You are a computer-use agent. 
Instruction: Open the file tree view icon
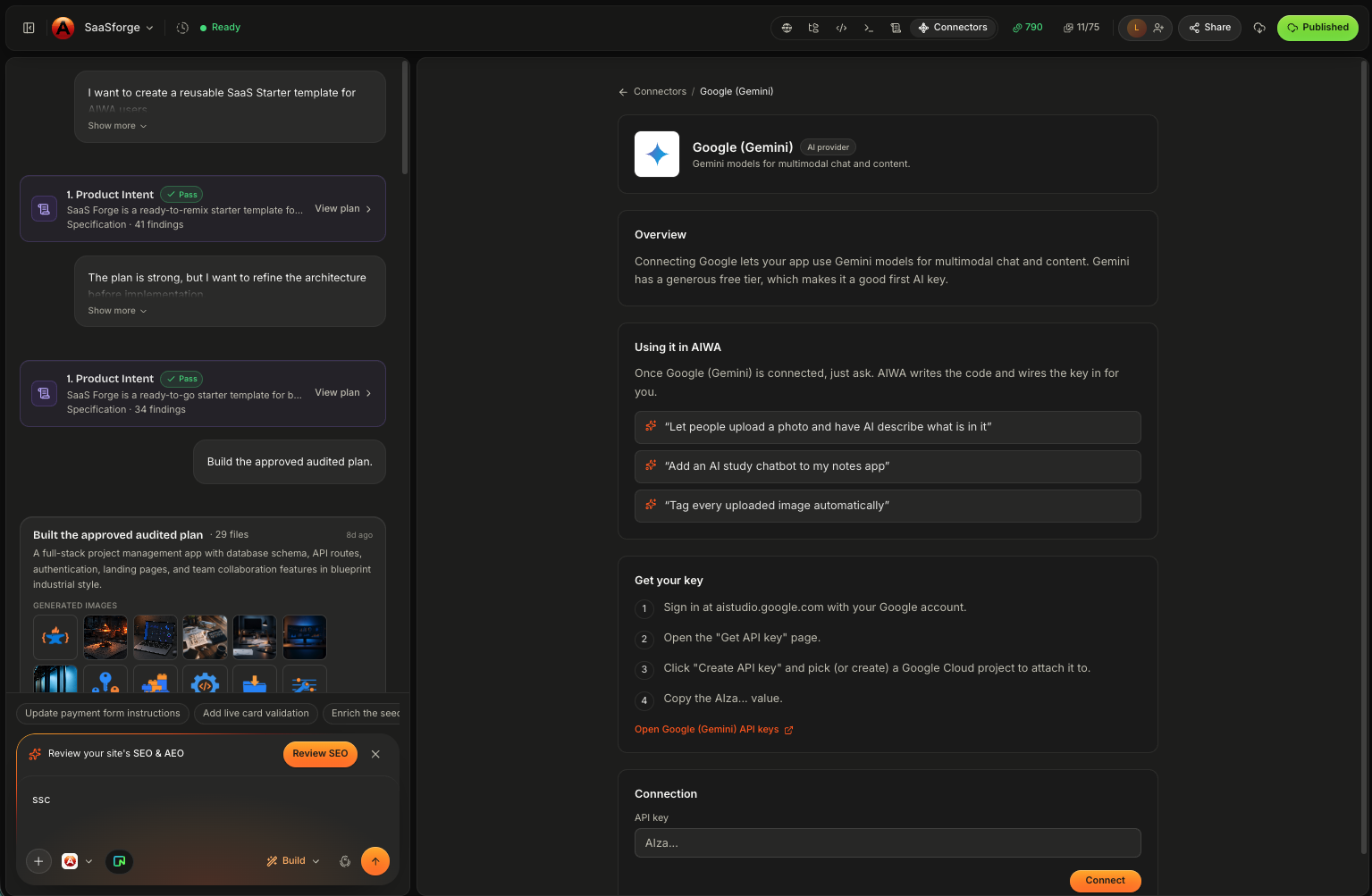[813, 28]
